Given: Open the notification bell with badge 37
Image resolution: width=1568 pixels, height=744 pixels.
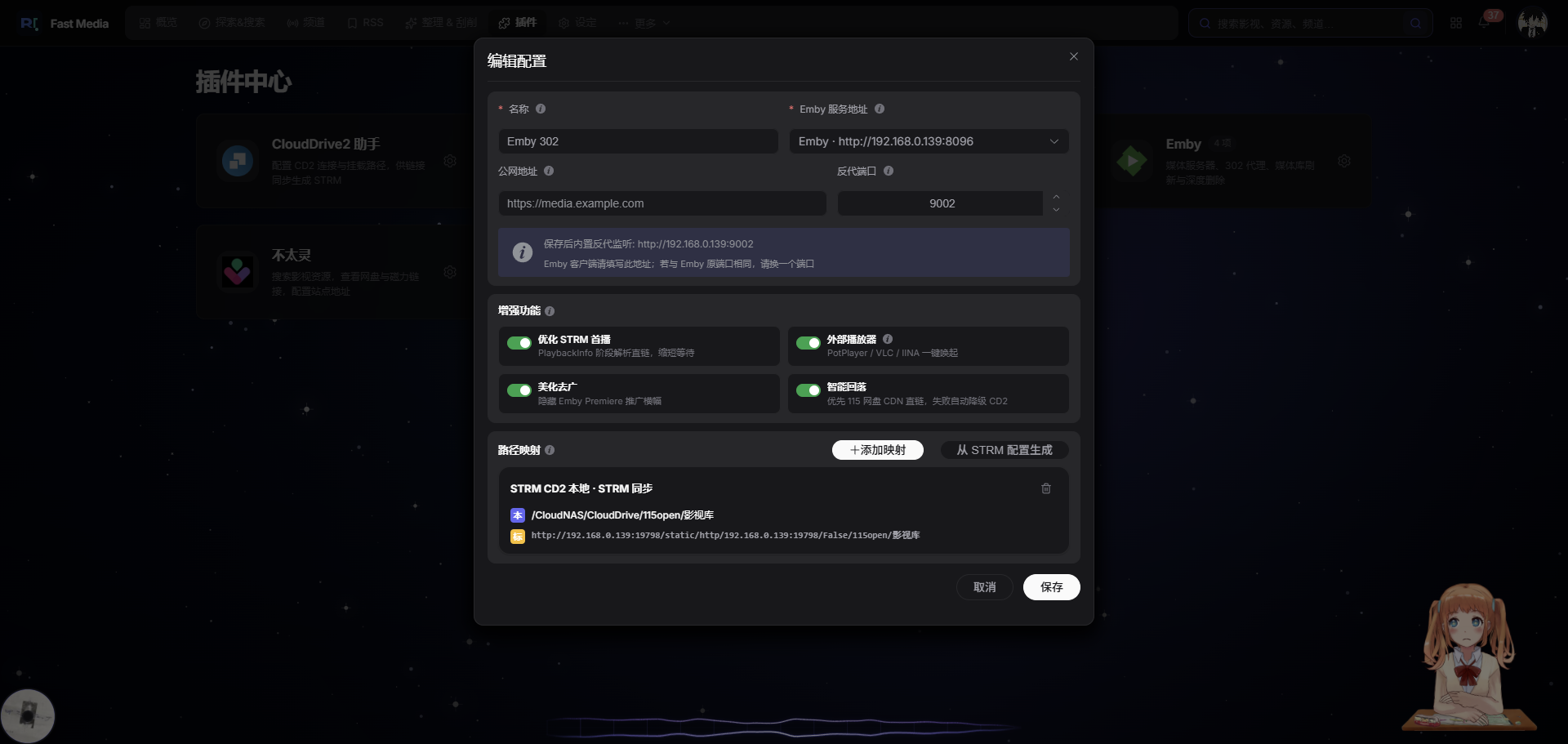Looking at the screenshot, I should click(x=1484, y=23).
